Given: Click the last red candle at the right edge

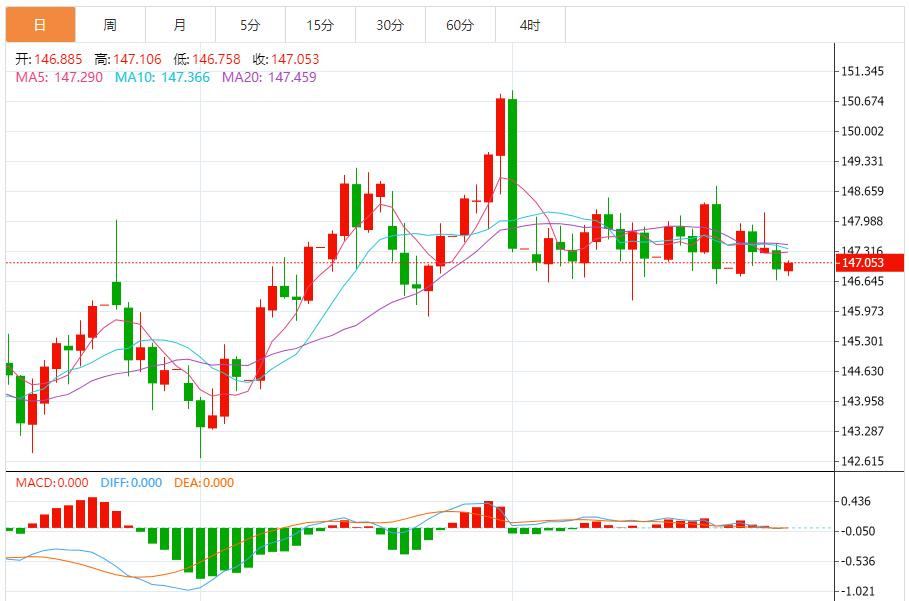Looking at the screenshot, I should coord(788,267).
